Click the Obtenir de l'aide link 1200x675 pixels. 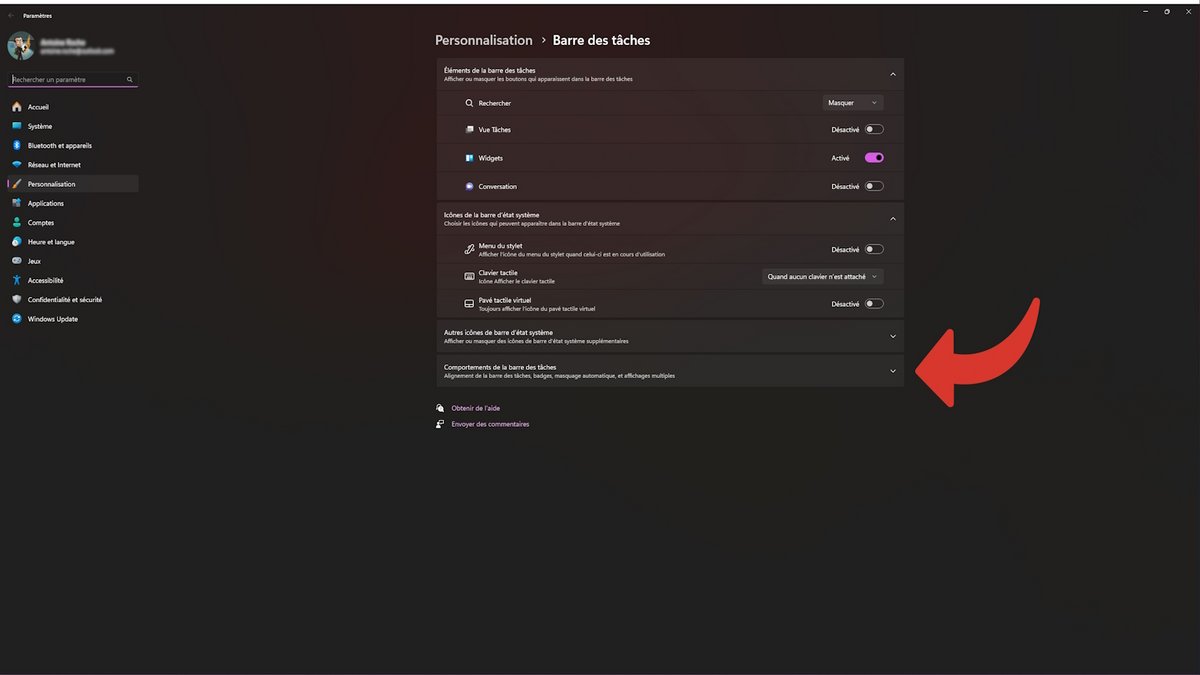(475, 408)
